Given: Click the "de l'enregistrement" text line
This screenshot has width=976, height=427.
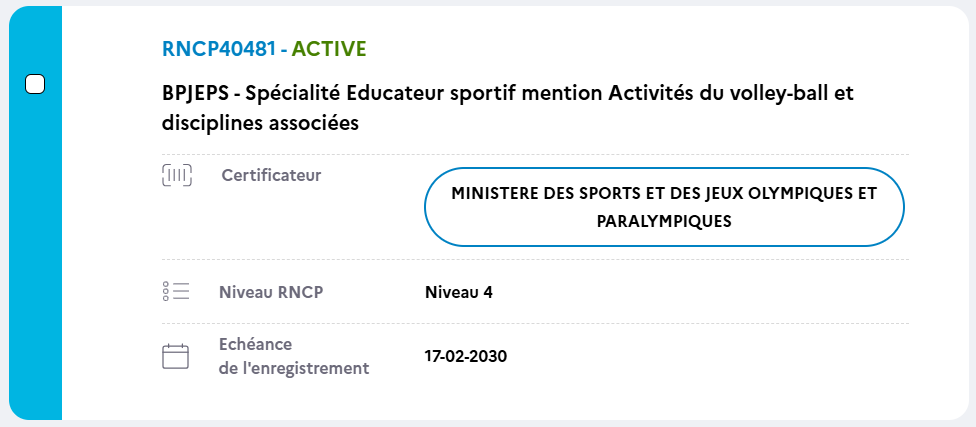Looking at the screenshot, I should (x=294, y=368).
